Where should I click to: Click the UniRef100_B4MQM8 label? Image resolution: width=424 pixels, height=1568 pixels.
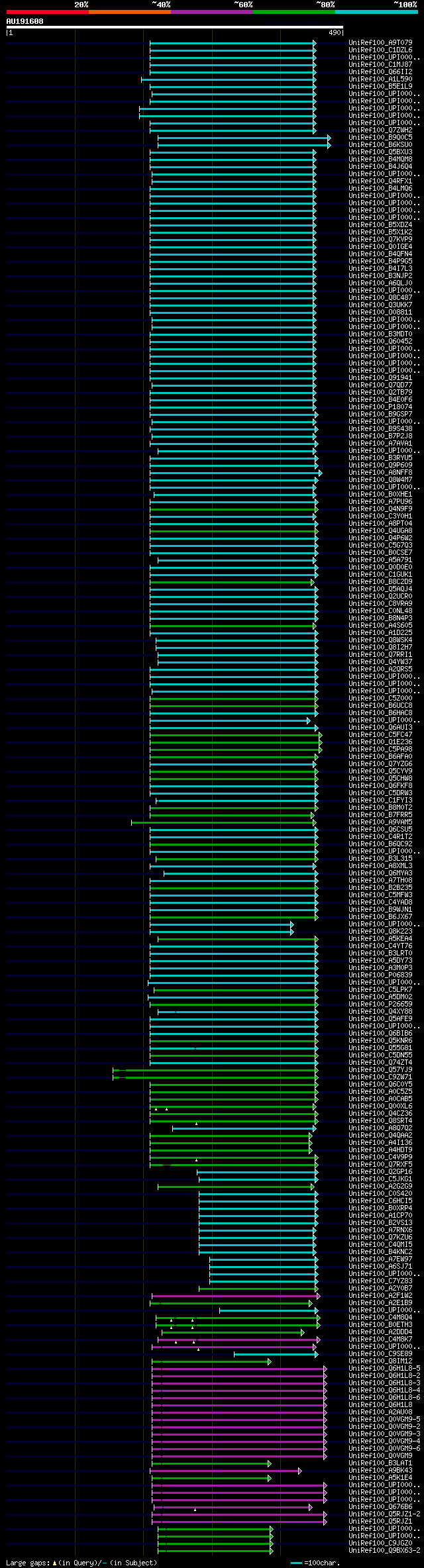(380, 159)
